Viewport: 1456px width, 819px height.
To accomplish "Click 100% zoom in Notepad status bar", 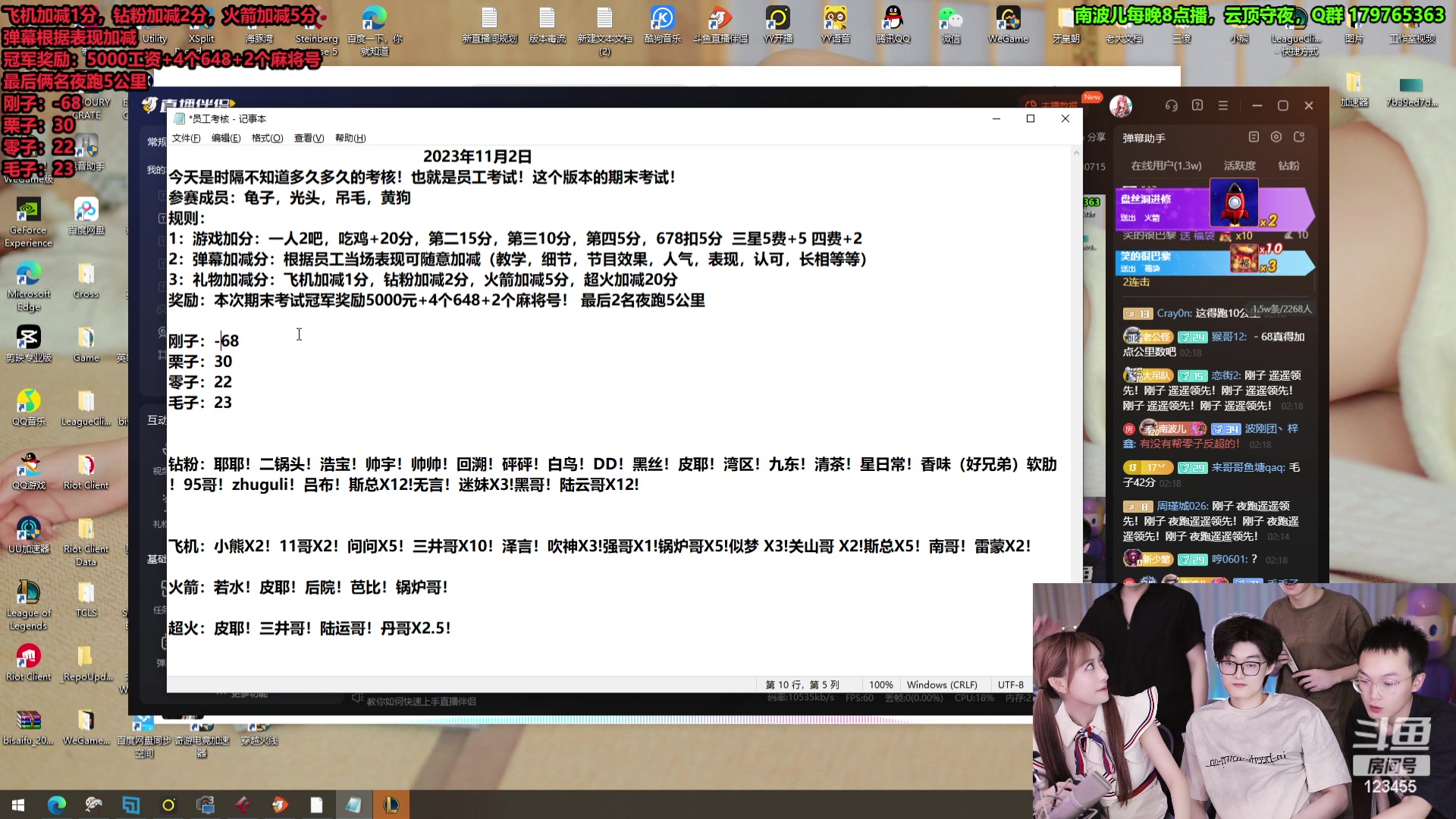I will pos(880,685).
